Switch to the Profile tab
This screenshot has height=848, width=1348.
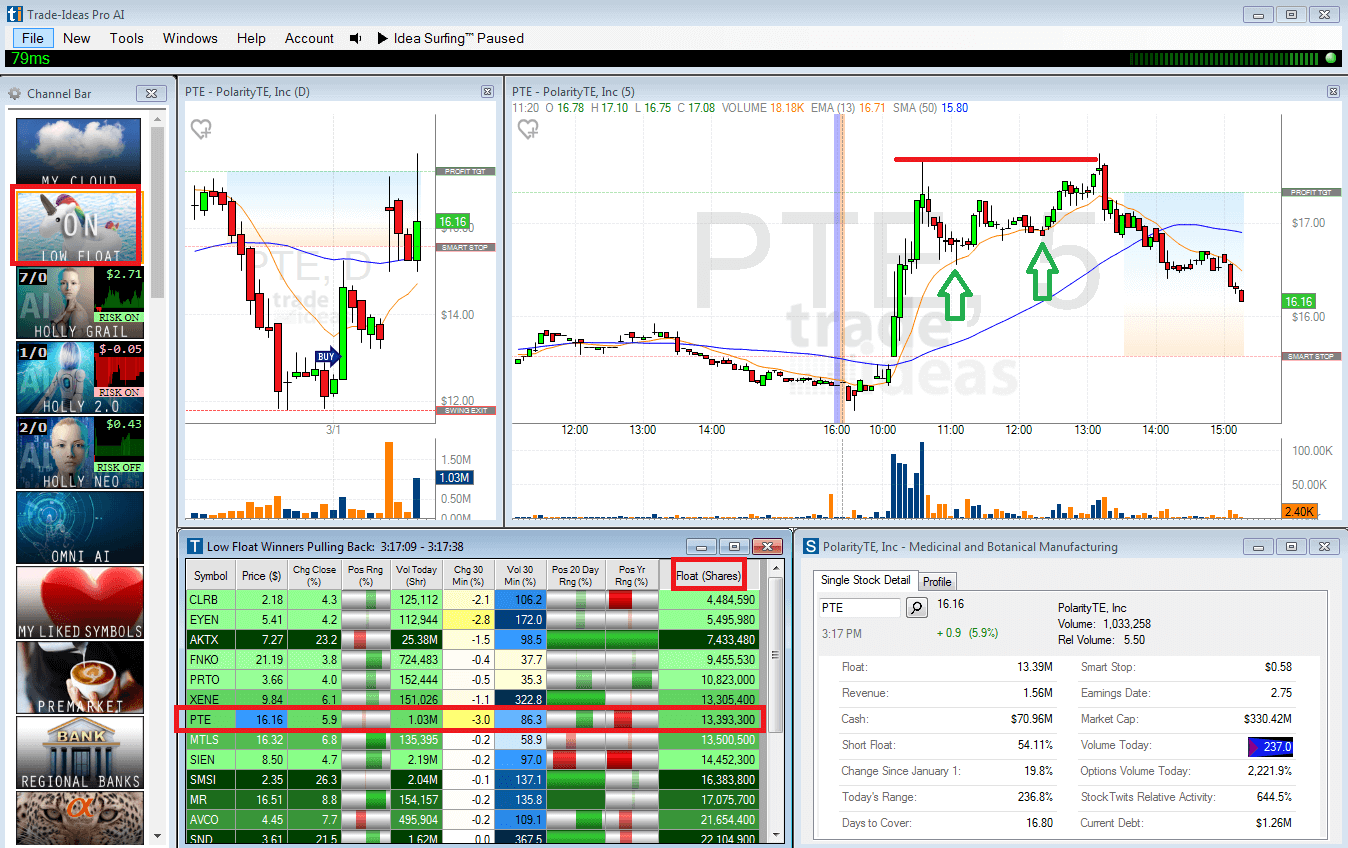pyautogui.click(x=937, y=581)
